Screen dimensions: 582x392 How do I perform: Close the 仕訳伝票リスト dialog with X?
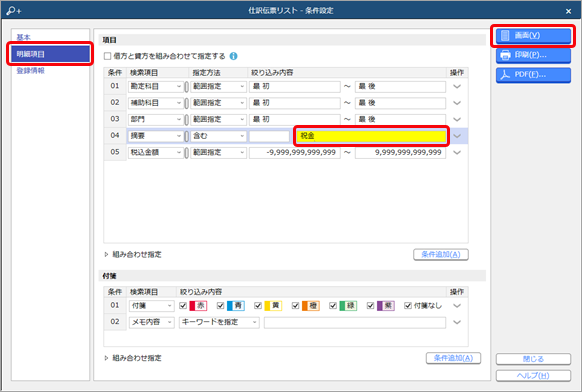tap(568, 11)
